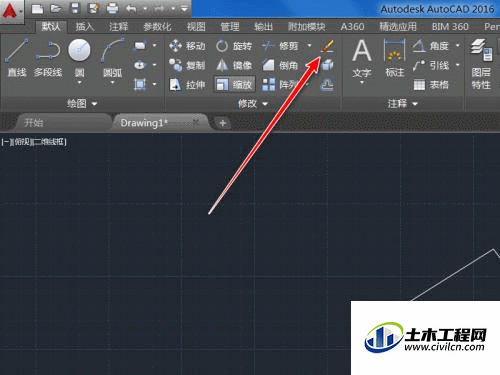Close the Drawing1* tab
The width and height of the screenshot is (500, 375).
[x=196, y=122]
